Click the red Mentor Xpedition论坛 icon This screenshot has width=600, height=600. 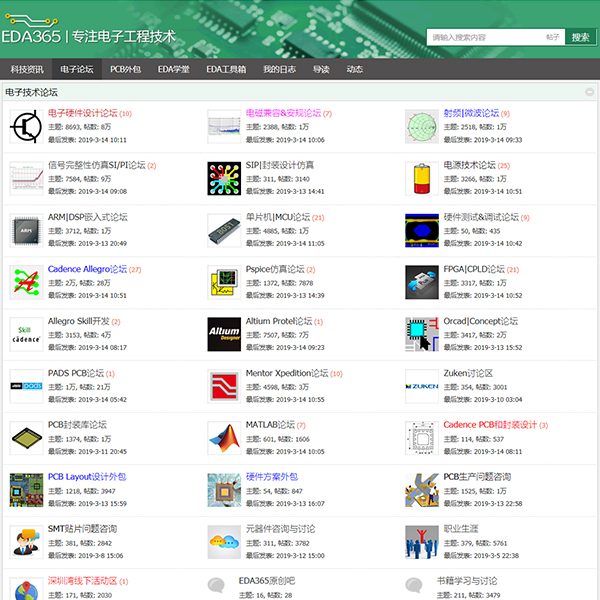click(224, 386)
